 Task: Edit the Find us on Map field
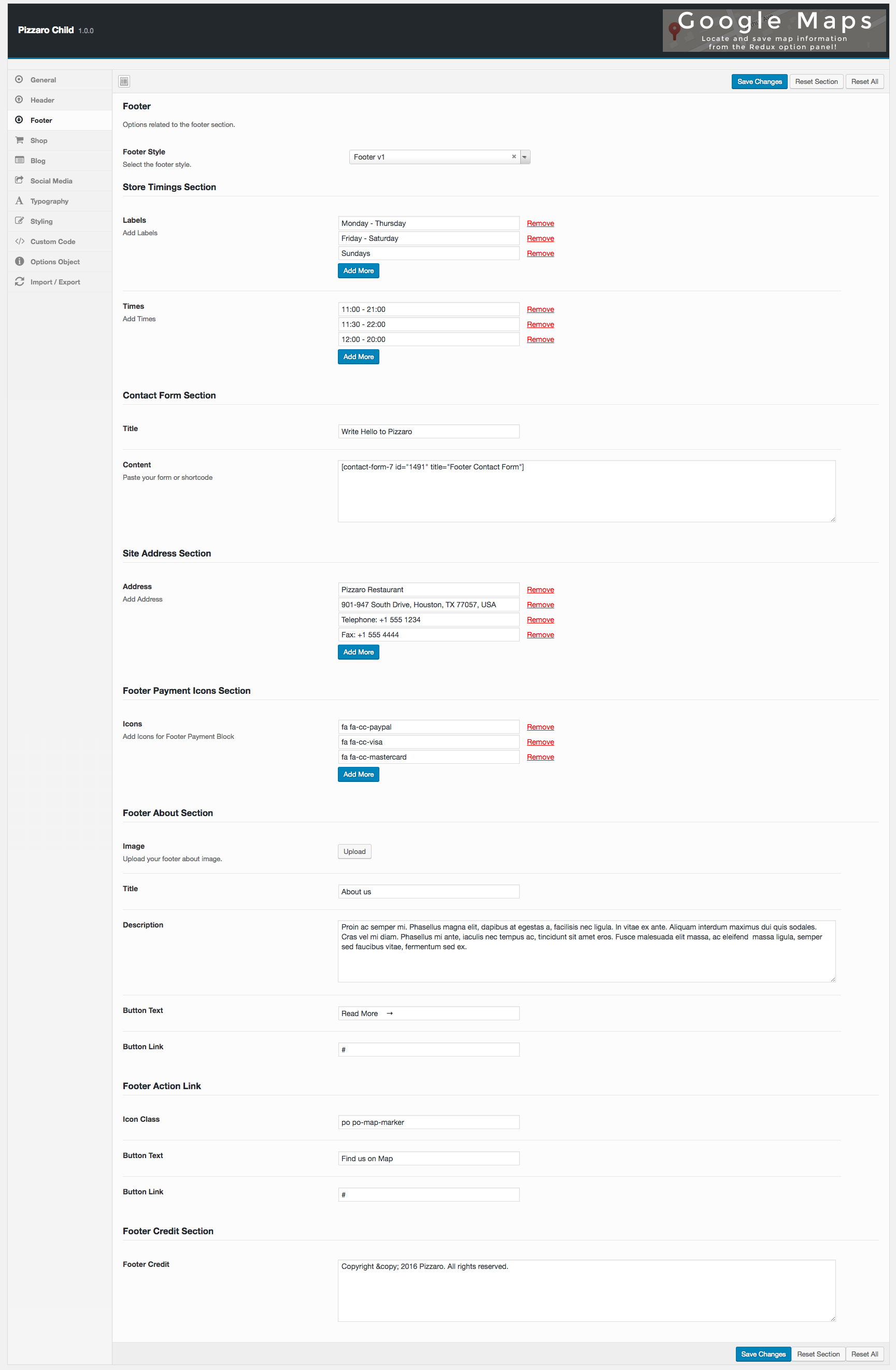(429, 1158)
